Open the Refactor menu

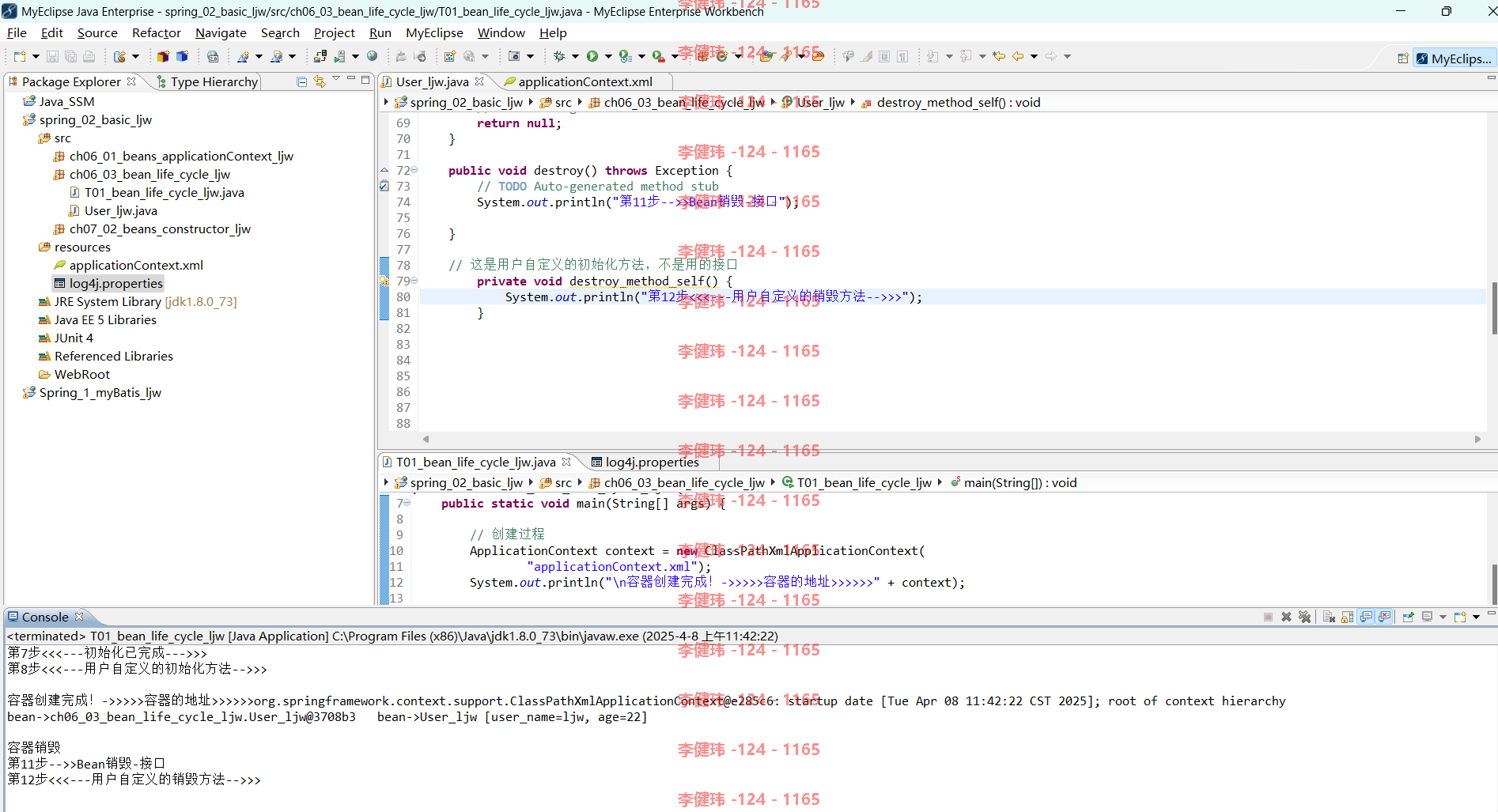(157, 32)
